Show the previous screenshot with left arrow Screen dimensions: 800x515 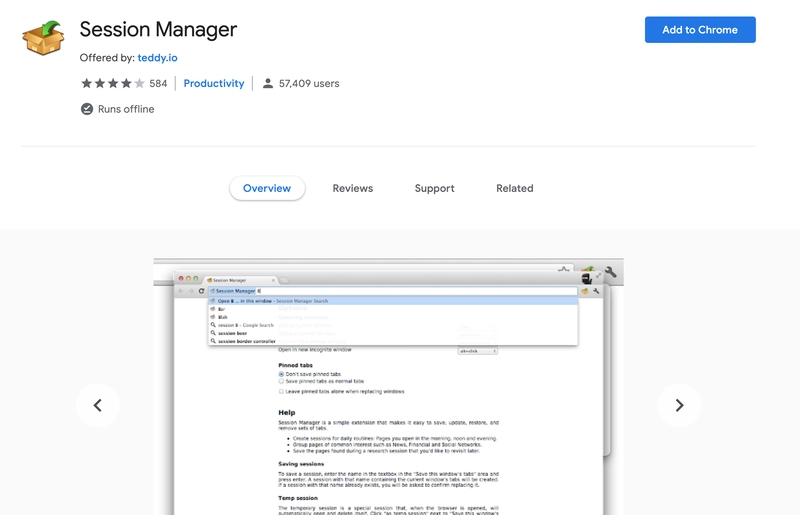(97, 405)
